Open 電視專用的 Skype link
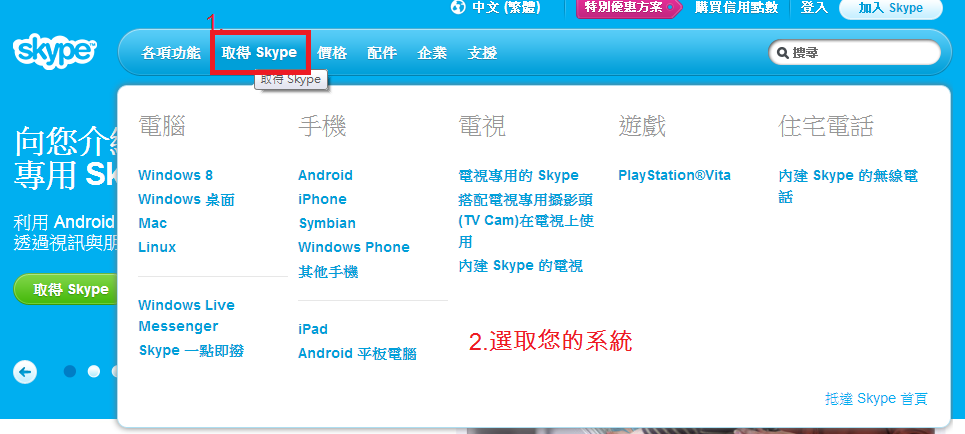 (x=519, y=175)
